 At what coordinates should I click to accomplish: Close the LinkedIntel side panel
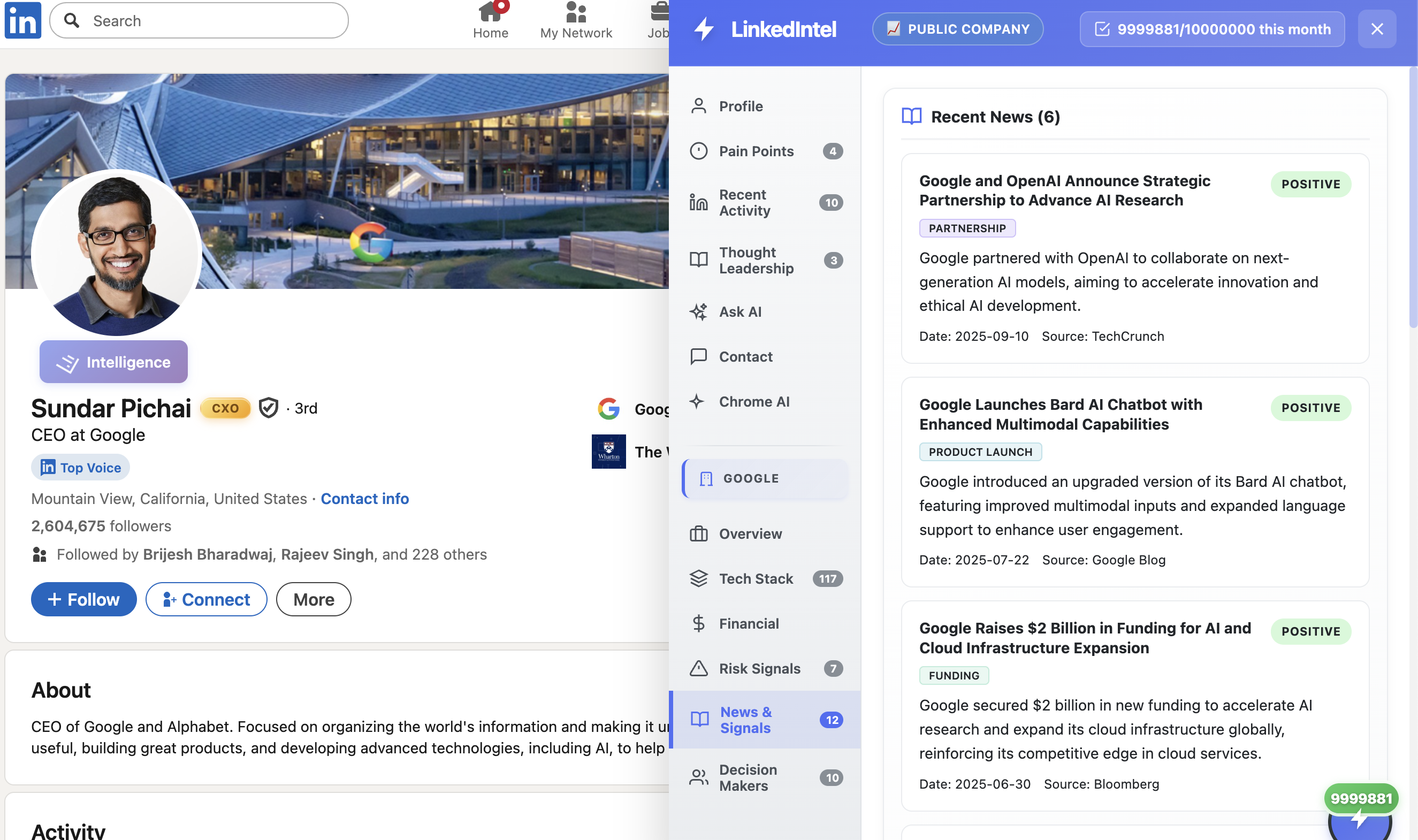(x=1377, y=29)
